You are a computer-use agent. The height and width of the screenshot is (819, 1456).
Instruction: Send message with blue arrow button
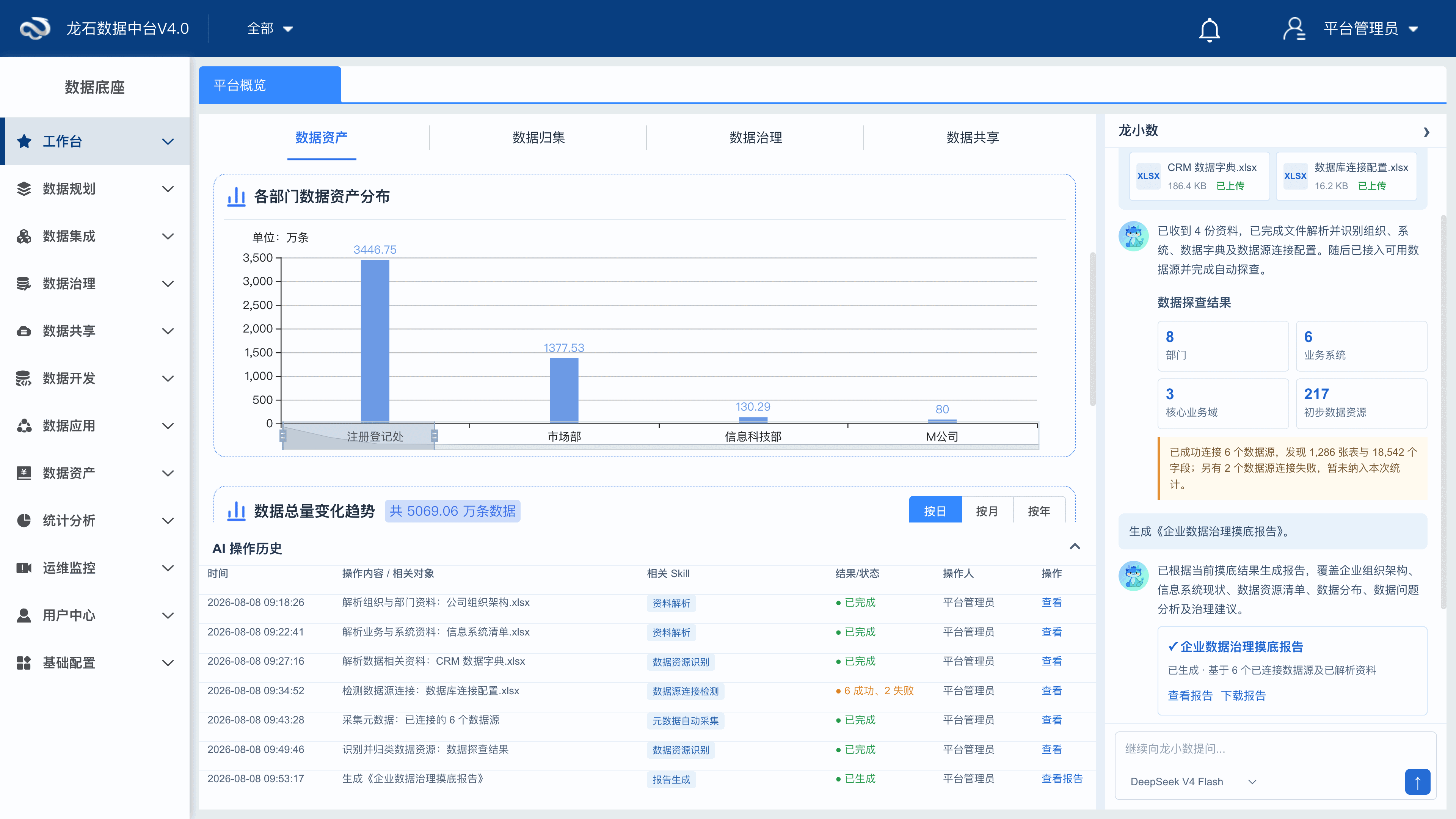1417,782
